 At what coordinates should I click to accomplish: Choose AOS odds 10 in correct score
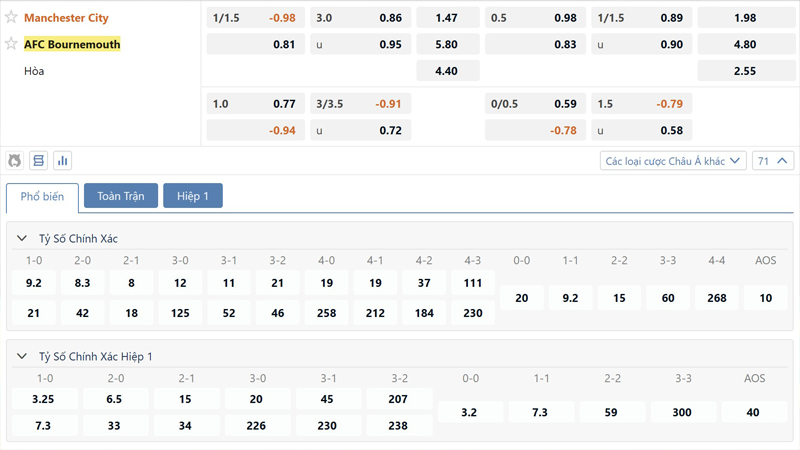coord(766,298)
